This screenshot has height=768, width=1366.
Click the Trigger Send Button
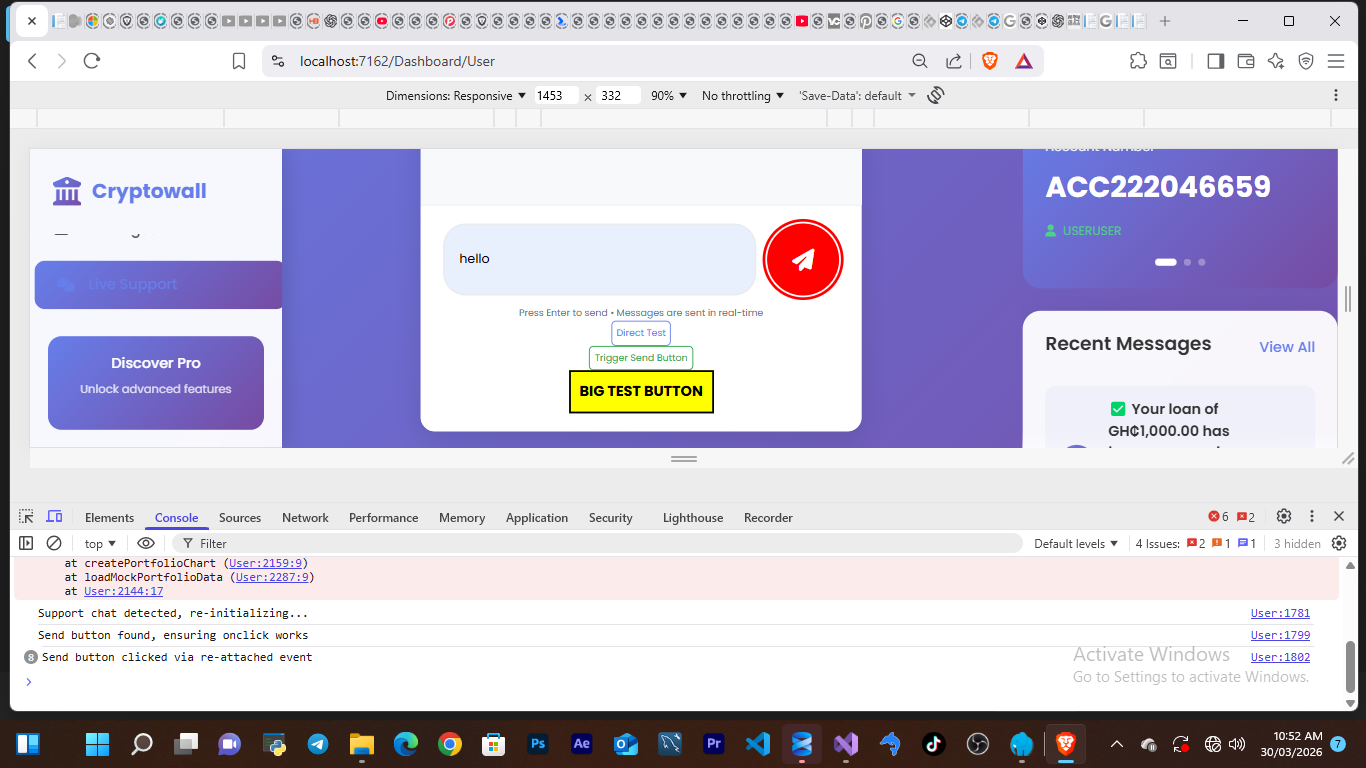pyautogui.click(x=641, y=358)
